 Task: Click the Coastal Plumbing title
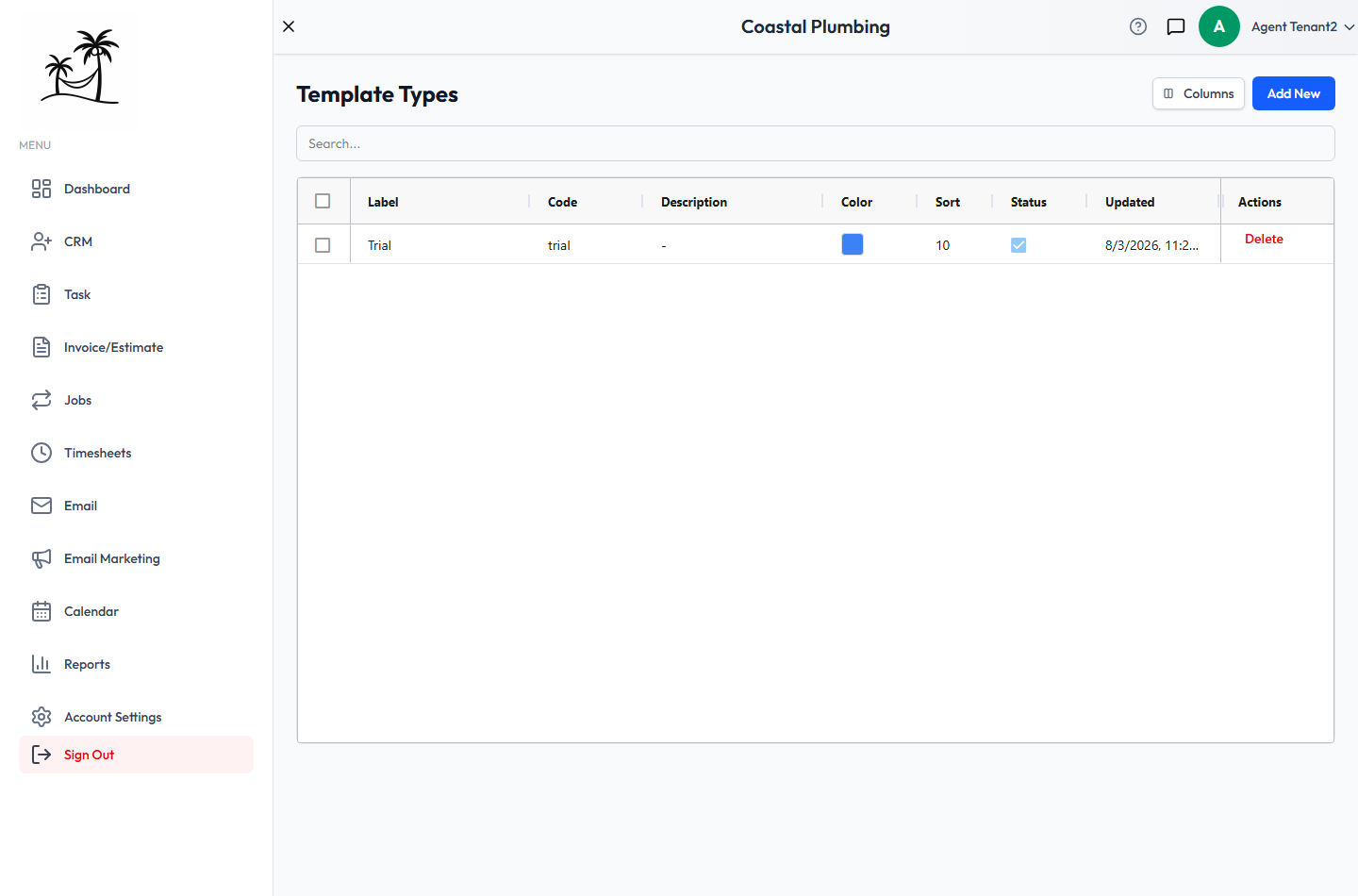point(816,26)
